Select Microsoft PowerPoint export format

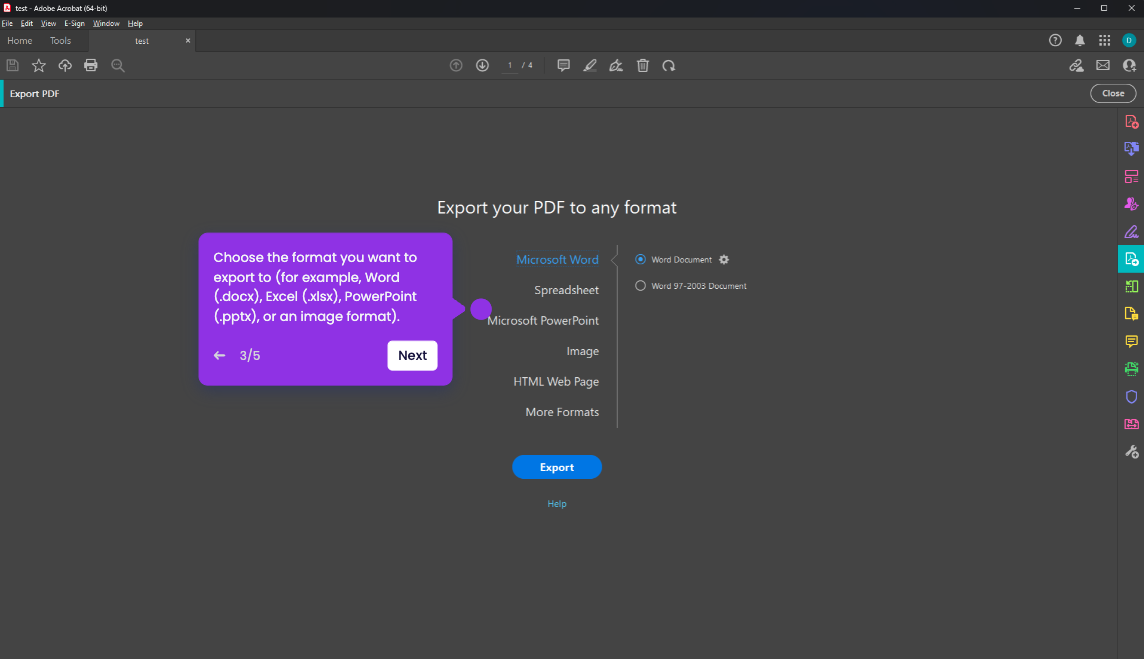[543, 320]
